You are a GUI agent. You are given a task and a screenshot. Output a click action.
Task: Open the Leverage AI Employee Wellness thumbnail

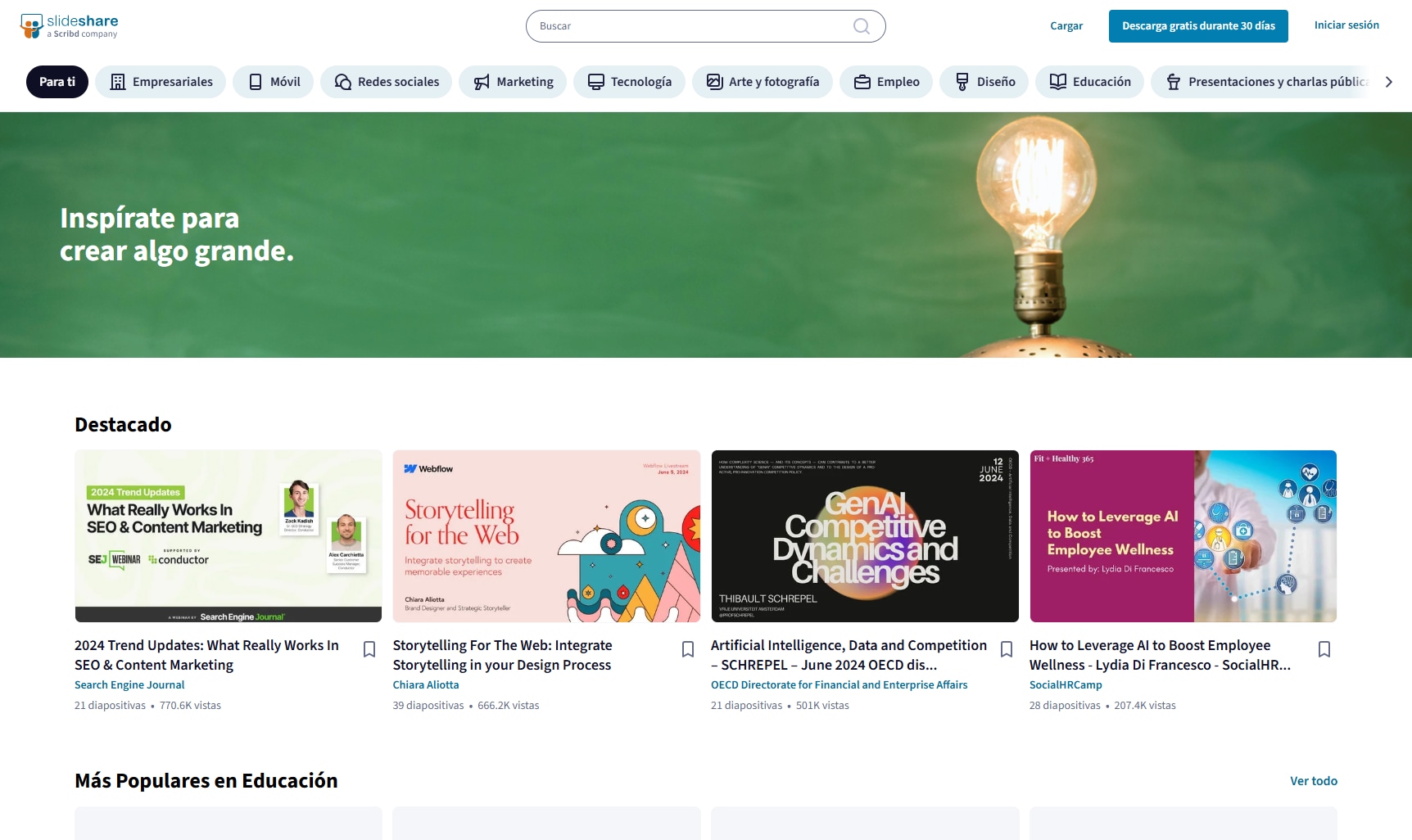point(1183,536)
